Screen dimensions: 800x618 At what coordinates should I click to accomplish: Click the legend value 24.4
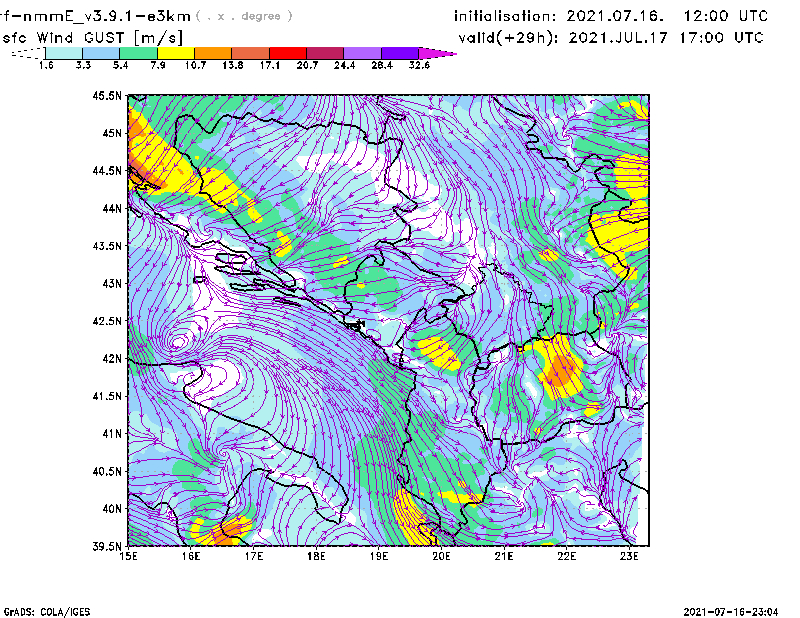[344, 65]
